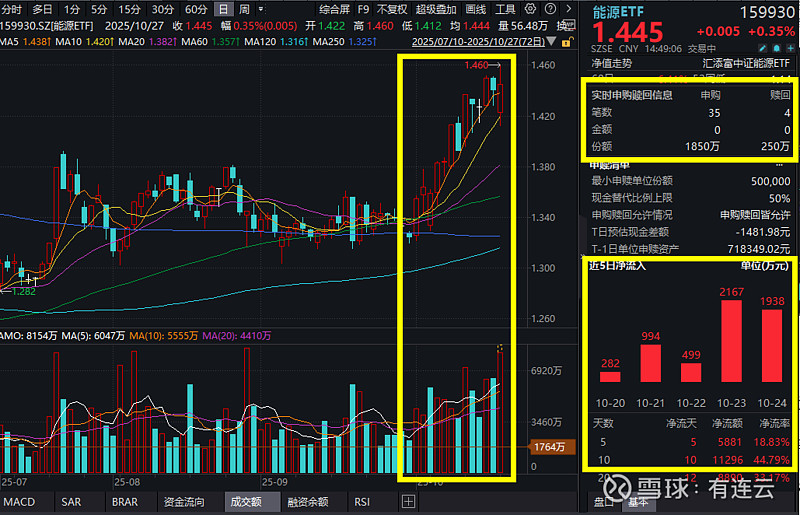The image size is (800, 515).
Task: Click the 10-24 net inflow bar 1938
Action: point(772,346)
